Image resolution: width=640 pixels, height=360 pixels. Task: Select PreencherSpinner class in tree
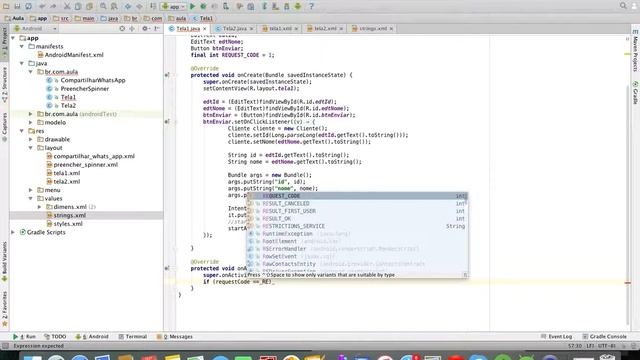coord(84,89)
